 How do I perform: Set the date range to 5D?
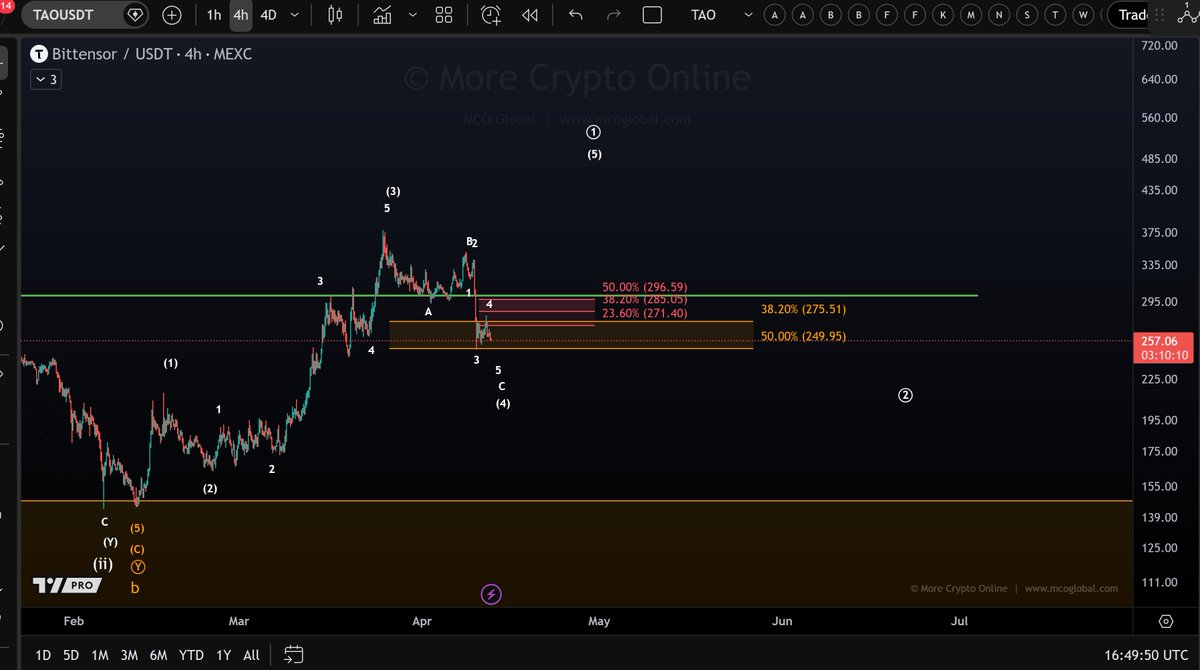click(x=71, y=655)
